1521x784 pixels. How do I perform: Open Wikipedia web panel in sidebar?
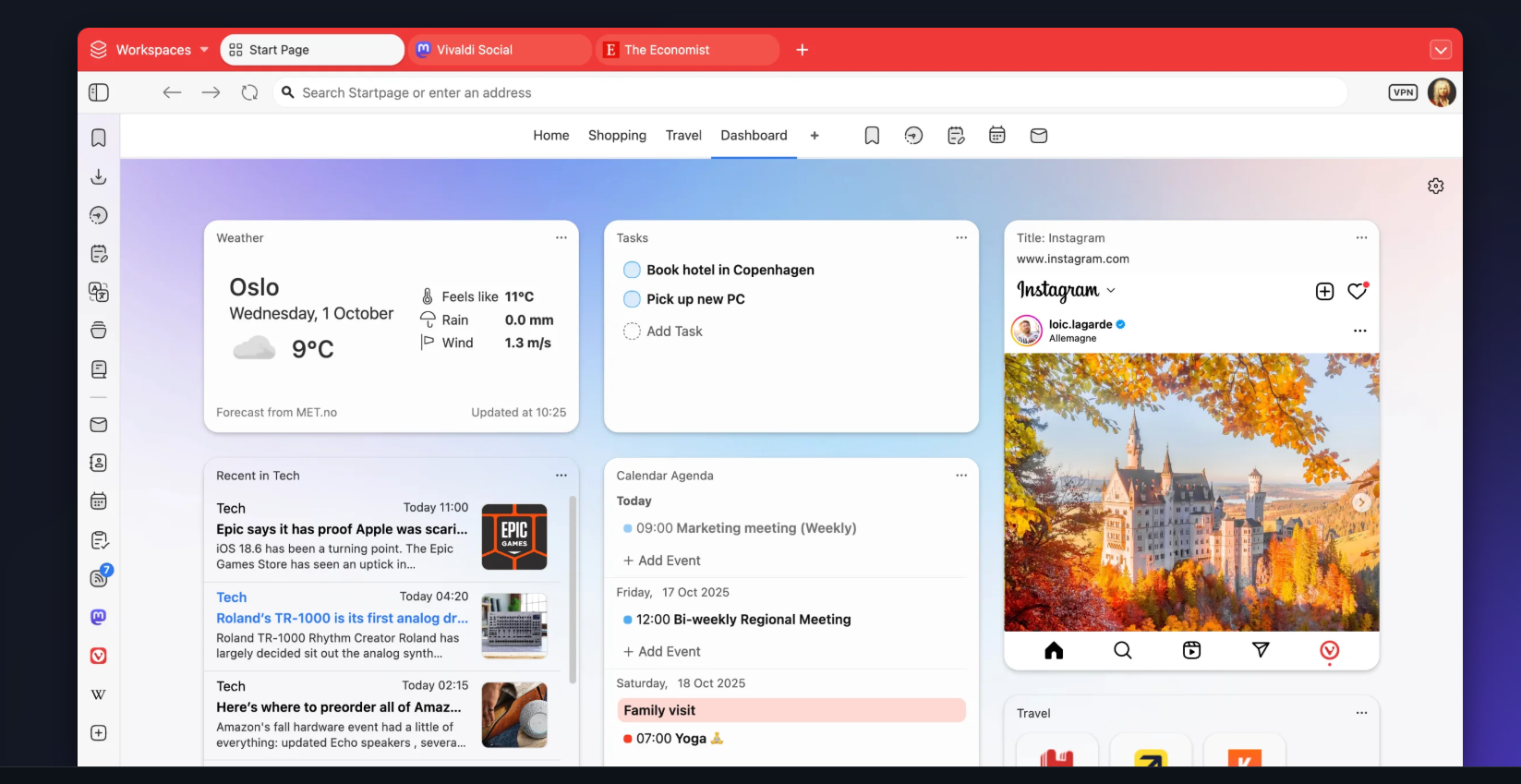tap(99, 694)
